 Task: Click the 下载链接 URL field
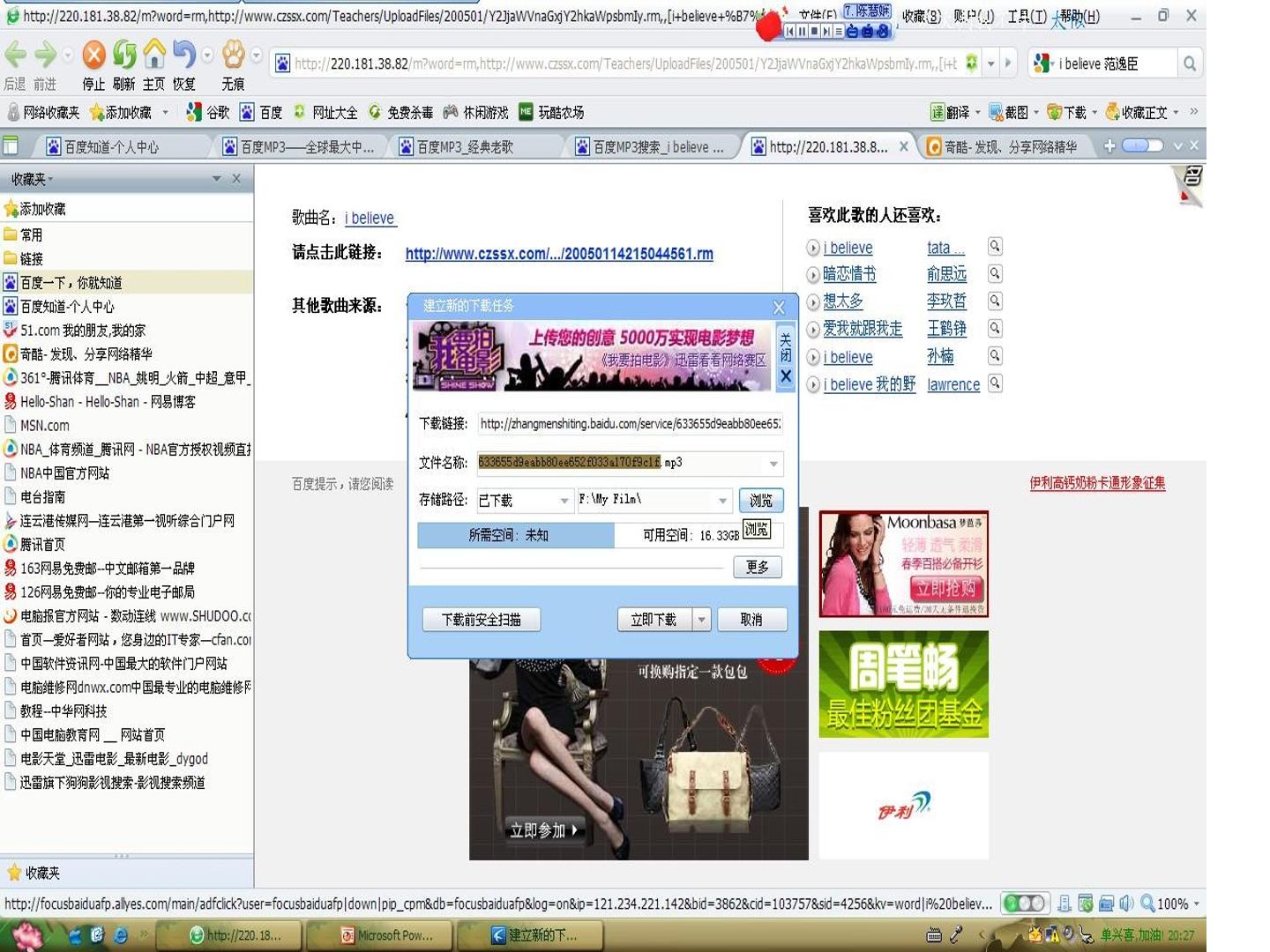[630, 424]
